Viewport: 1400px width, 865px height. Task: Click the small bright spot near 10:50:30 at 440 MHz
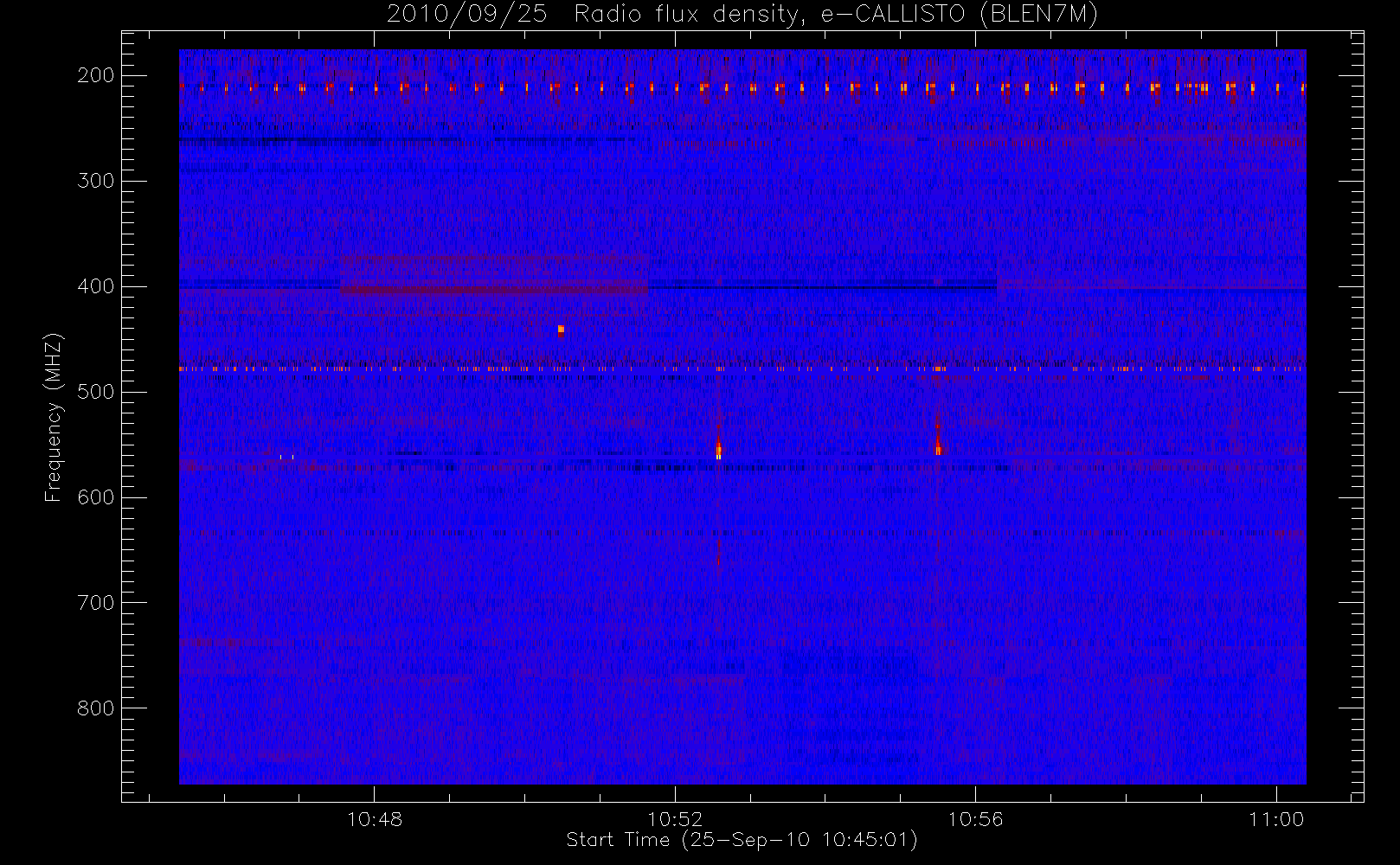[561, 330]
